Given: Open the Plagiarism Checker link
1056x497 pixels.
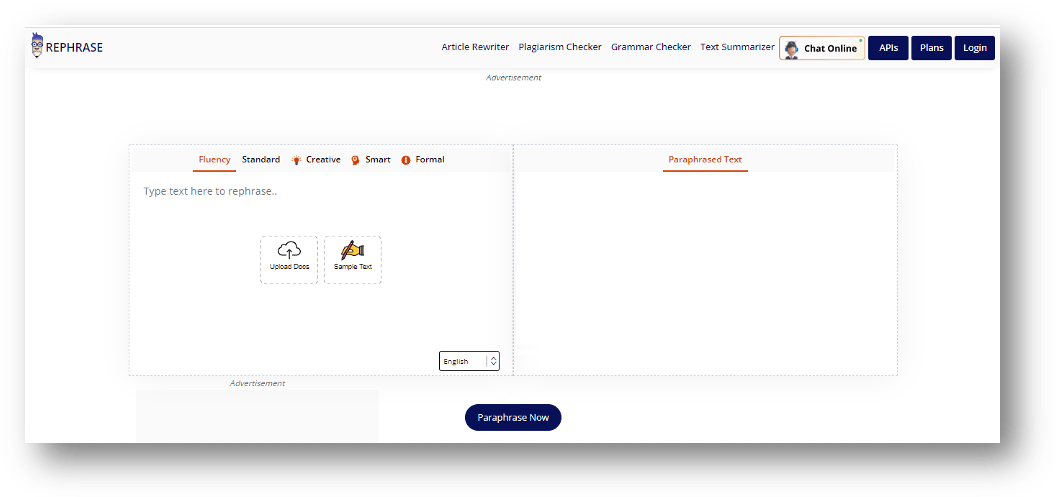Looking at the screenshot, I should [560, 47].
